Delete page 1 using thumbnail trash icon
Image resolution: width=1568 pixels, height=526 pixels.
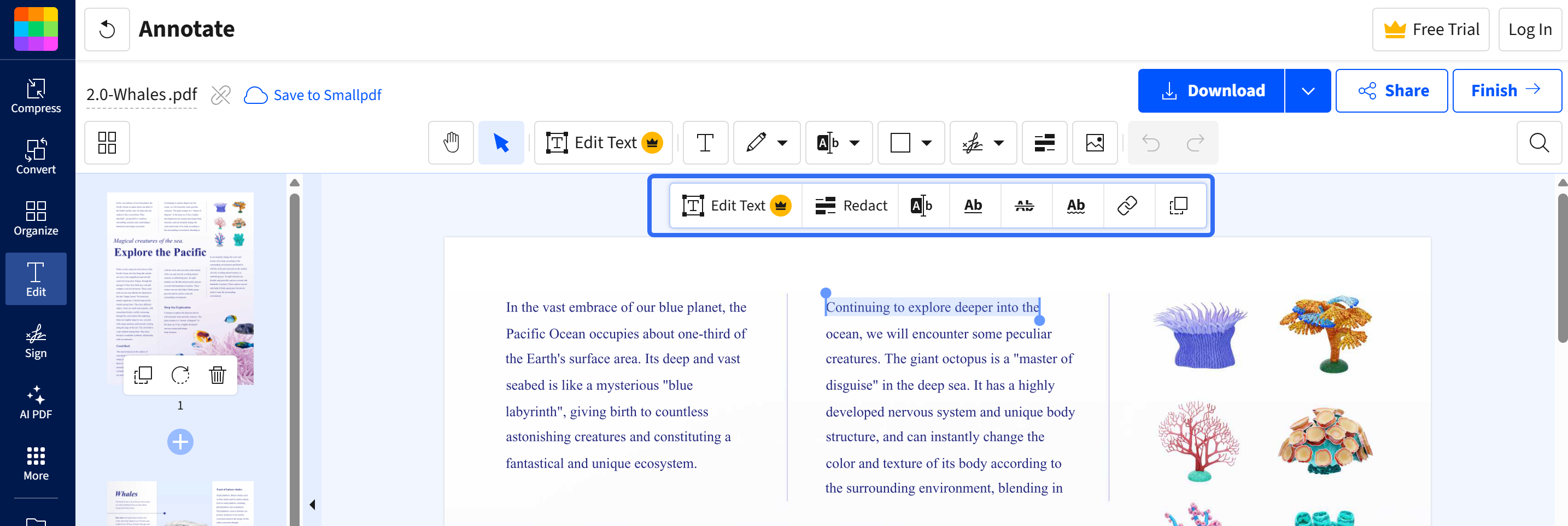point(217,375)
